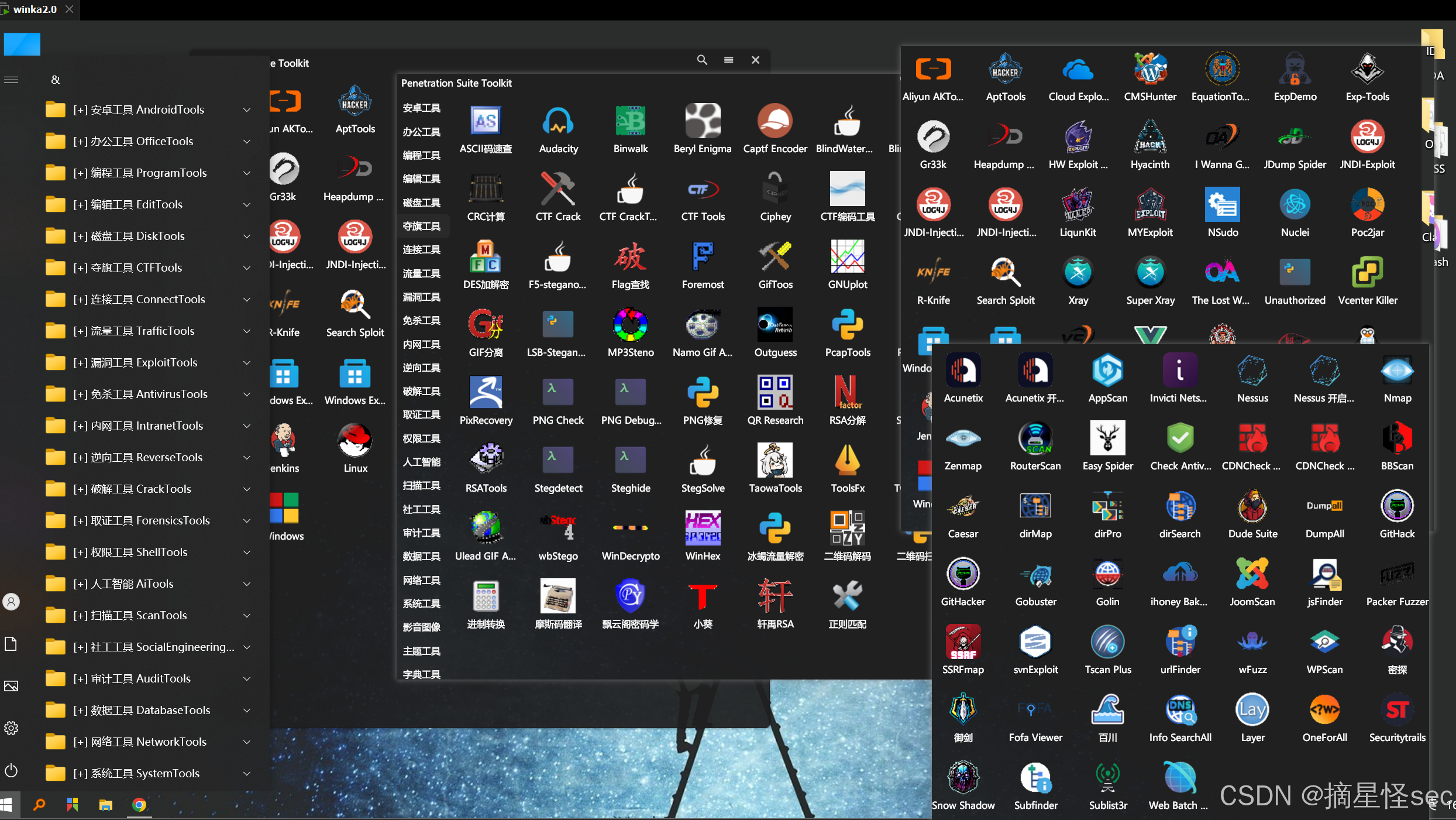Toggle the sidebar hamburger menu
Image resolution: width=1456 pixels, height=820 pixels.
tap(11, 80)
